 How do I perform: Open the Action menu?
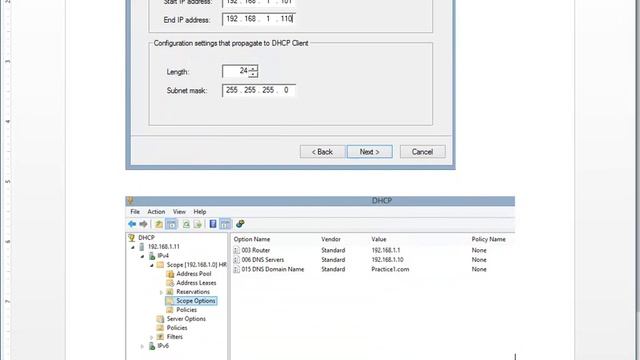156,212
